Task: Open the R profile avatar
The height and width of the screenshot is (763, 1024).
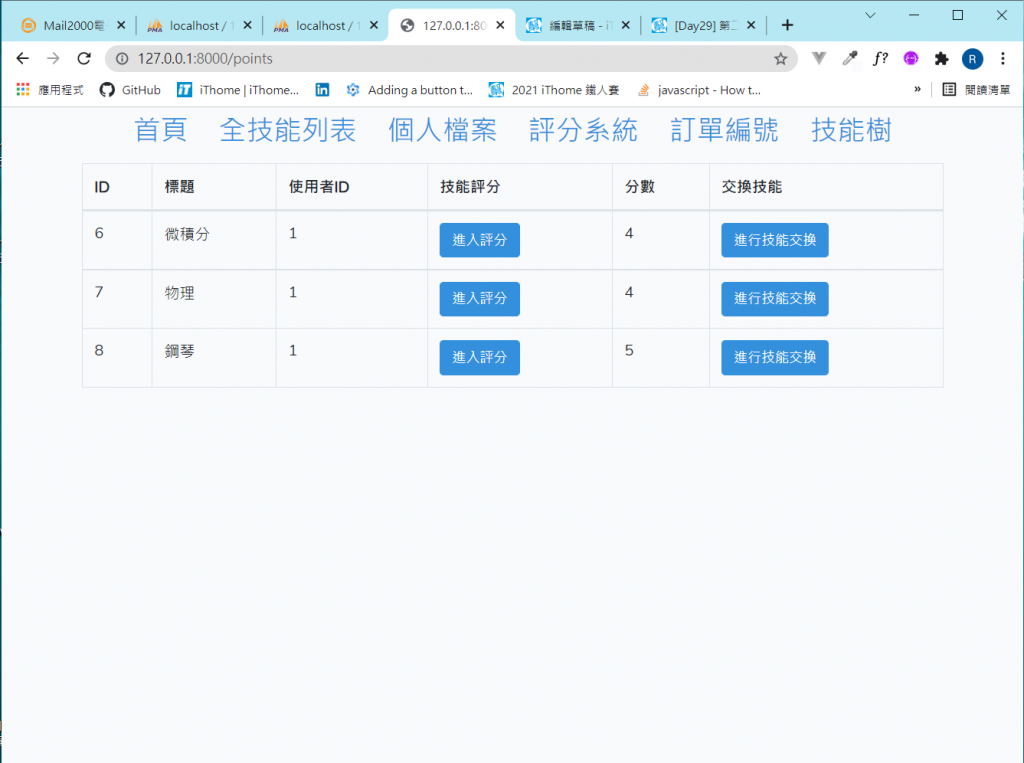Action: [972, 59]
